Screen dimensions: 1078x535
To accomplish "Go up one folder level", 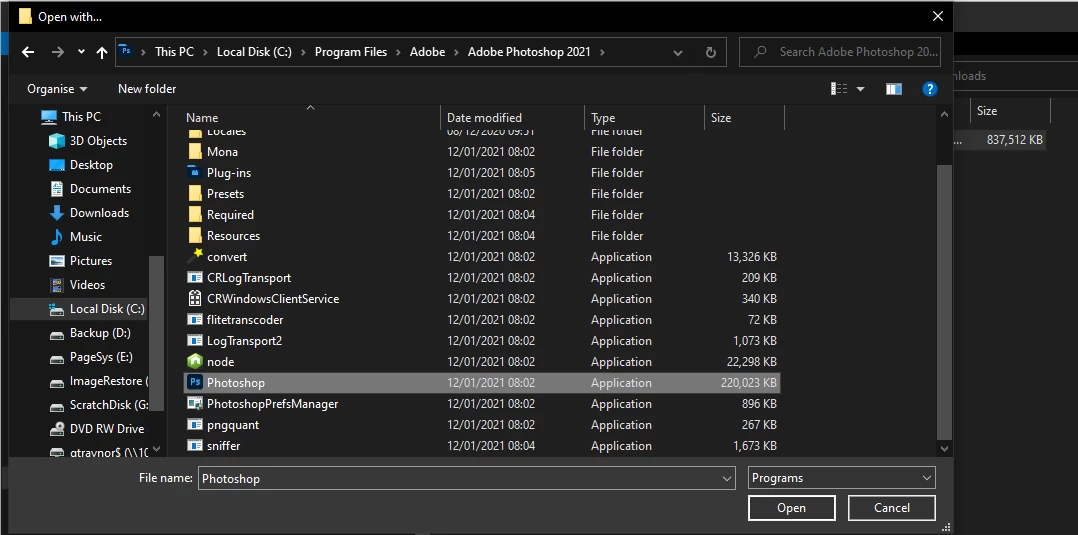I will tap(102, 52).
